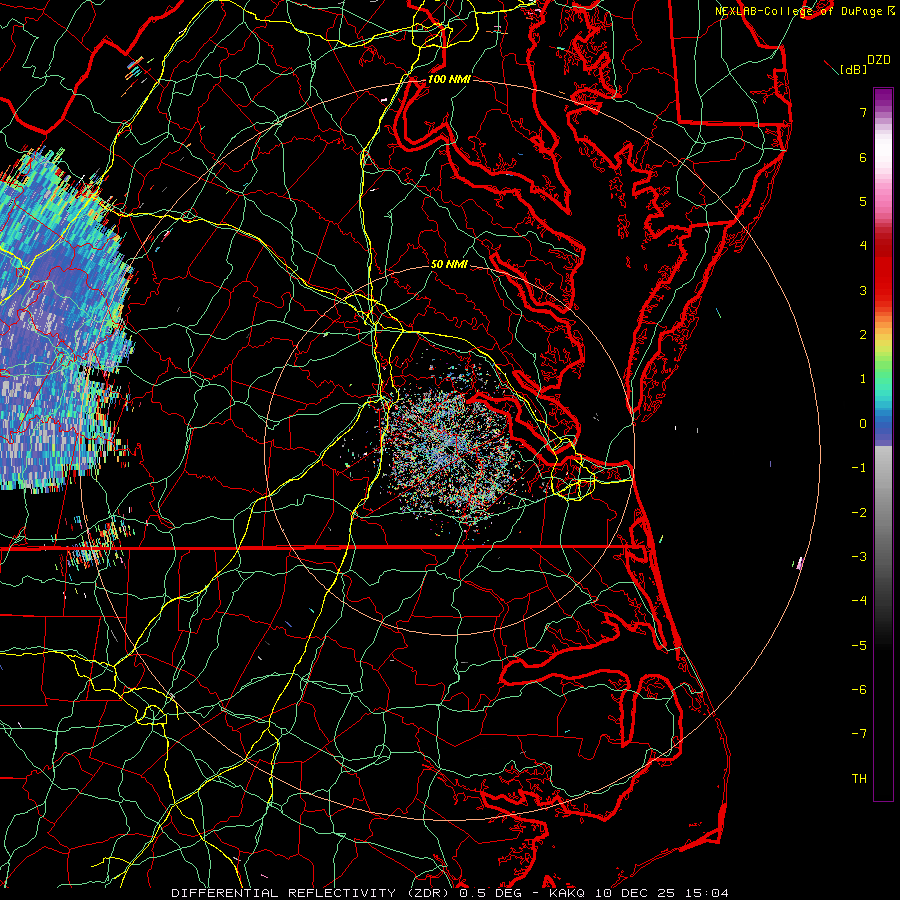Click the -4 value on the dB scale

click(x=859, y=601)
